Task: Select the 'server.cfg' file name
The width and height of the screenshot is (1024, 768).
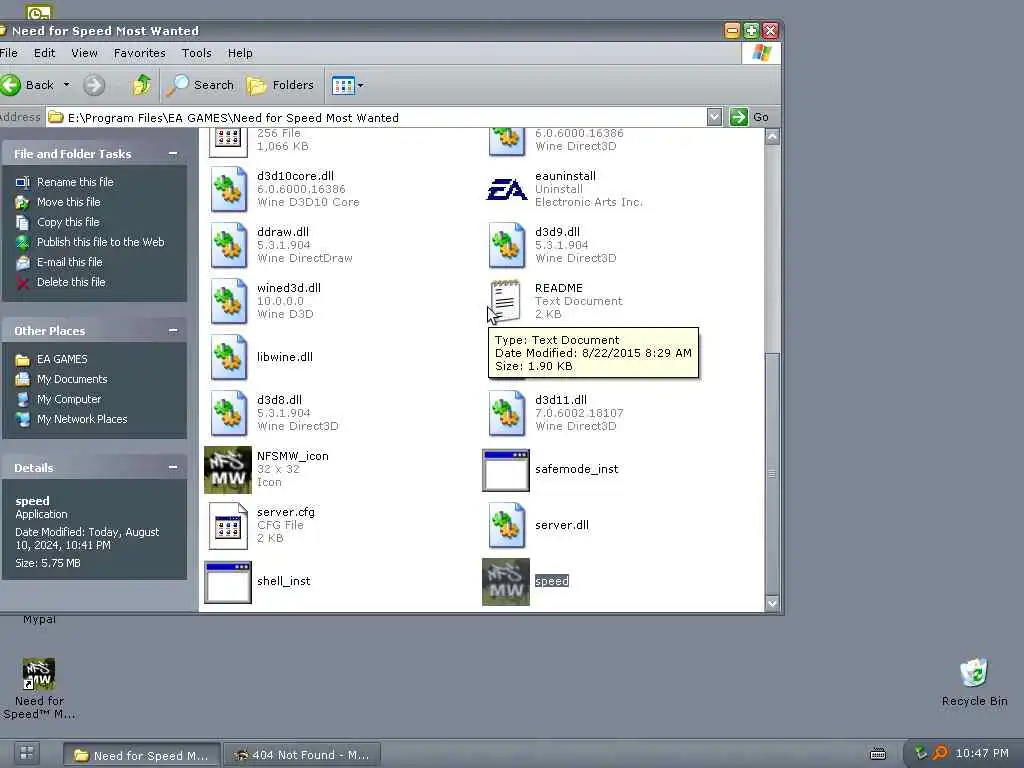Action: [285, 512]
